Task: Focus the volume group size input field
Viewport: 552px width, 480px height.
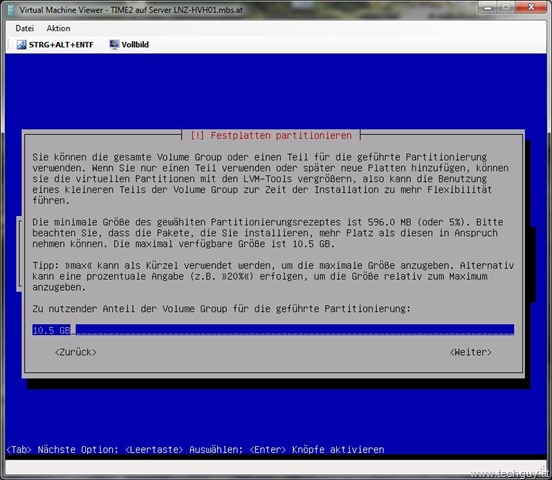Action: coord(273,330)
